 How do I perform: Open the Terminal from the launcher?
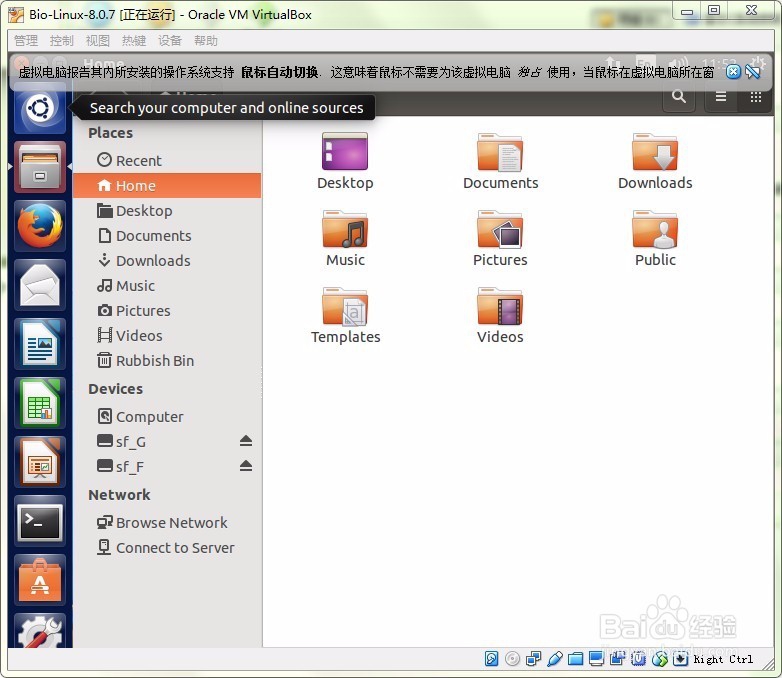tap(40, 521)
